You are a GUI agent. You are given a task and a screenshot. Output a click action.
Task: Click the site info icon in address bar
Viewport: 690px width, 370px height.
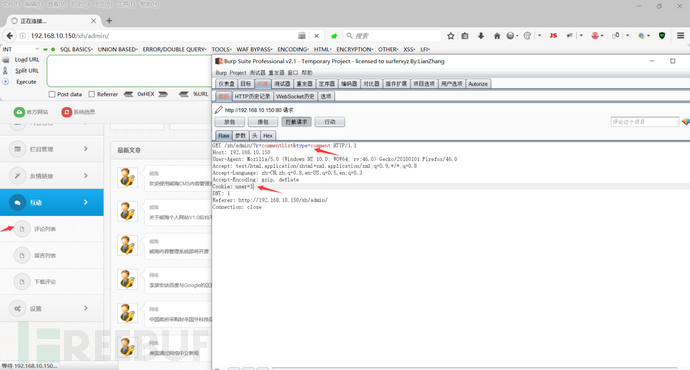click(x=22, y=36)
